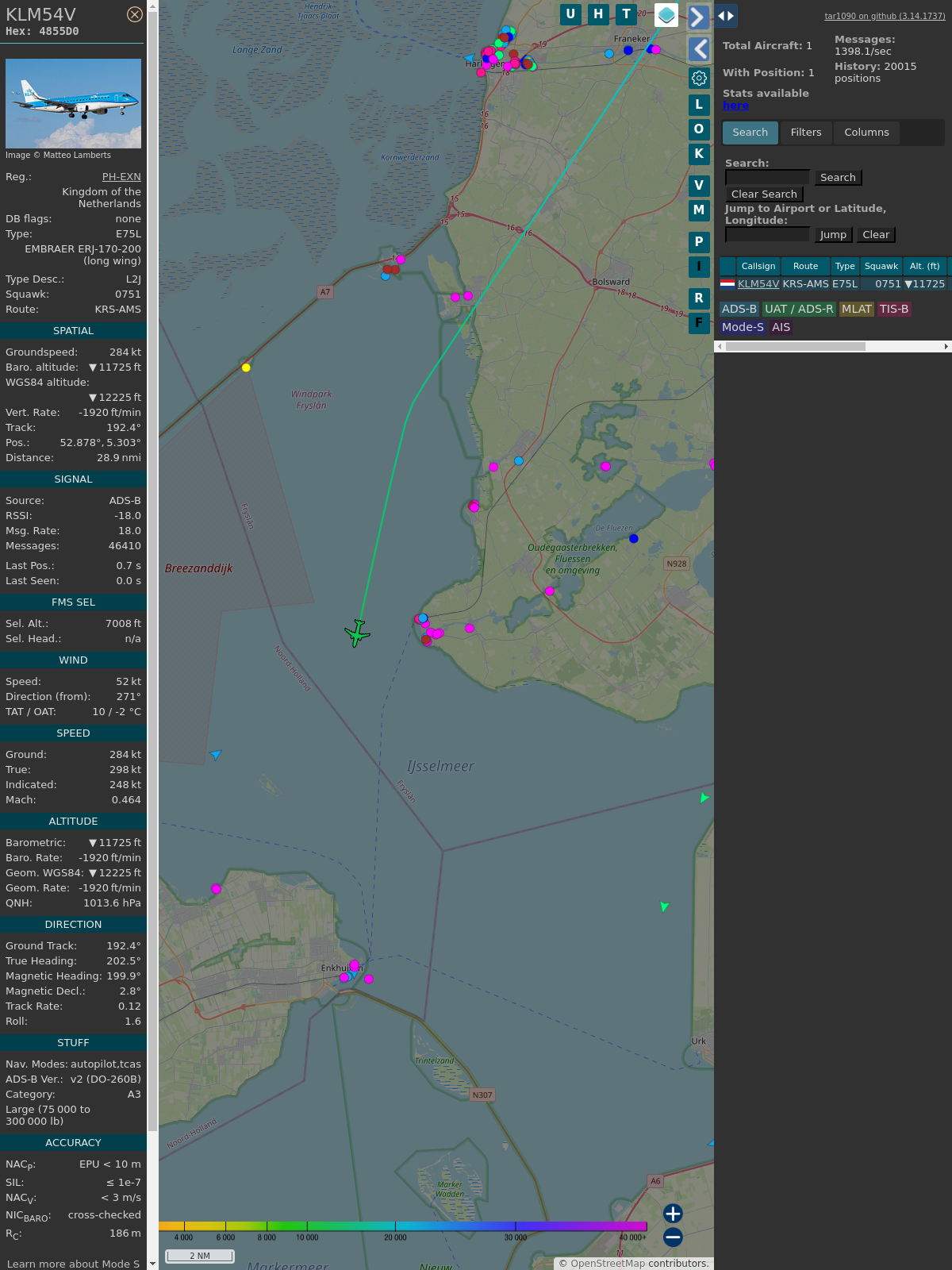Zoom in with the plus button
The image size is (952, 1270).
(673, 1213)
